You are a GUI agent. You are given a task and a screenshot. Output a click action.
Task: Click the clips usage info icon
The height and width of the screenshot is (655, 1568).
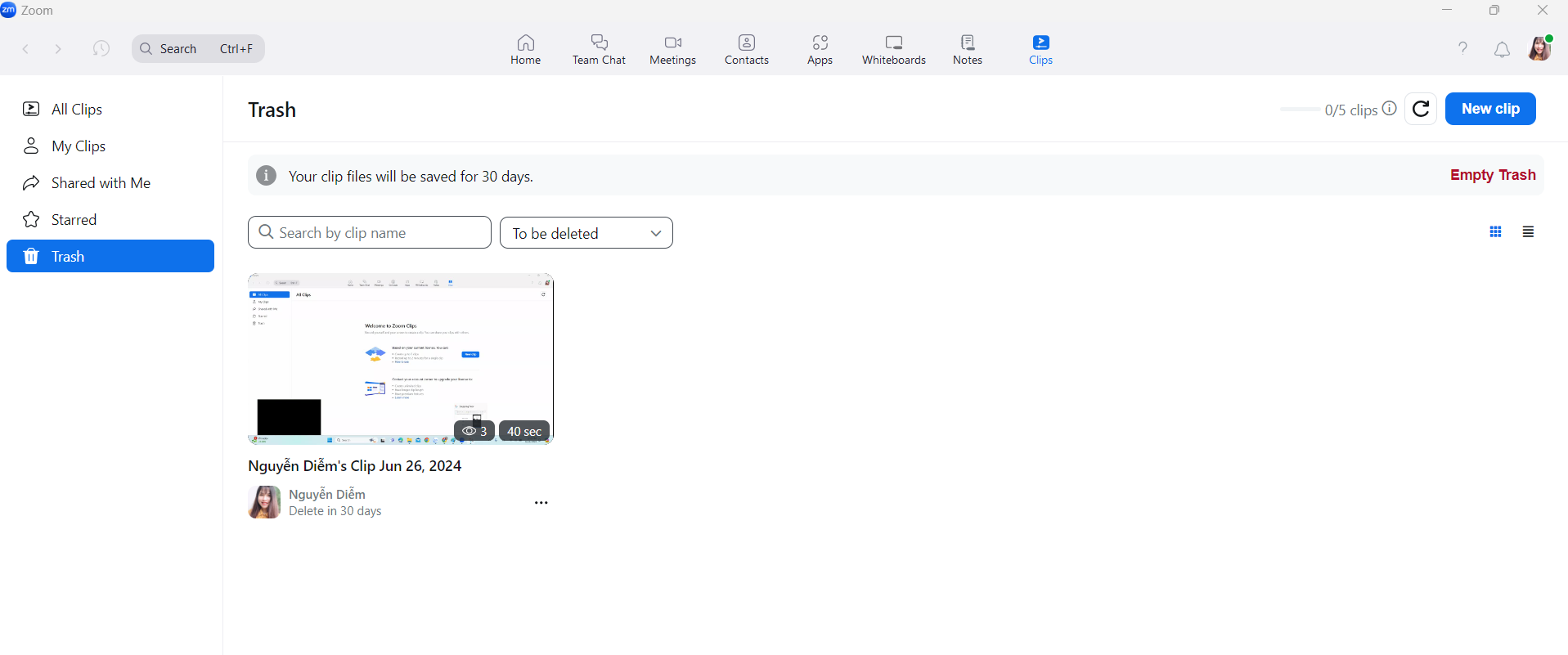(1390, 109)
